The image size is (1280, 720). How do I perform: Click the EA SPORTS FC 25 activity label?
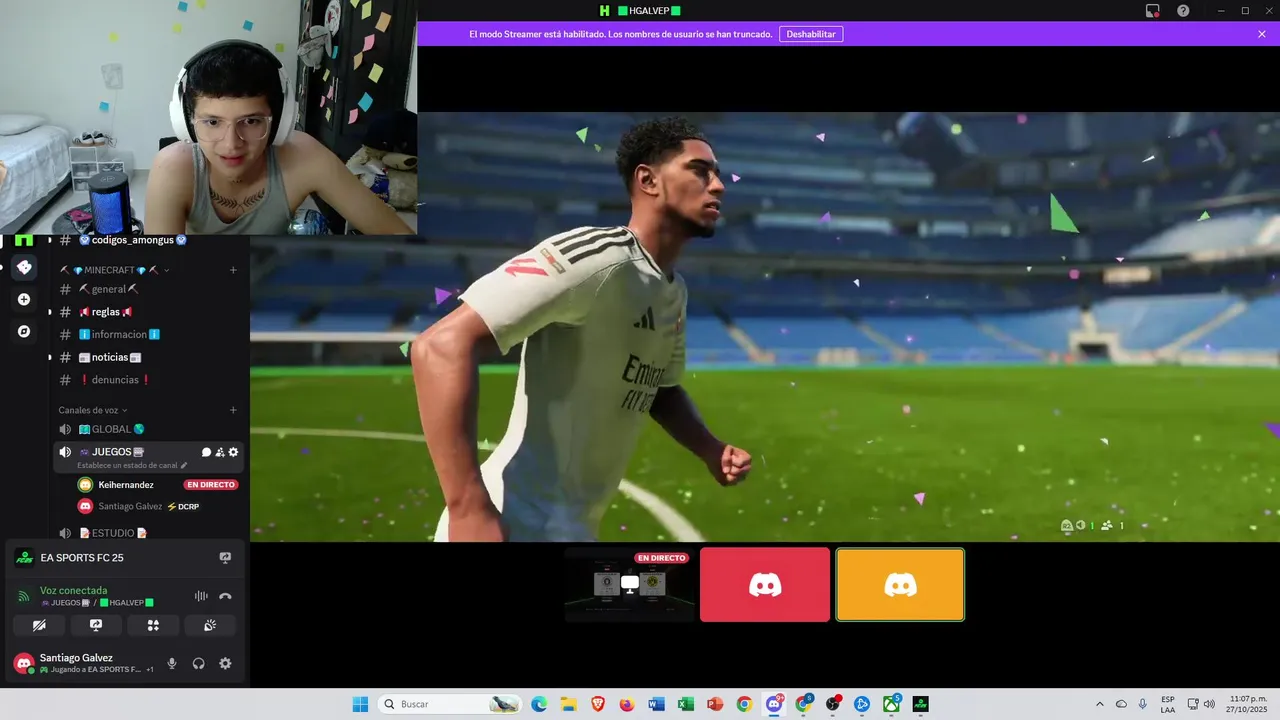pos(82,558)
